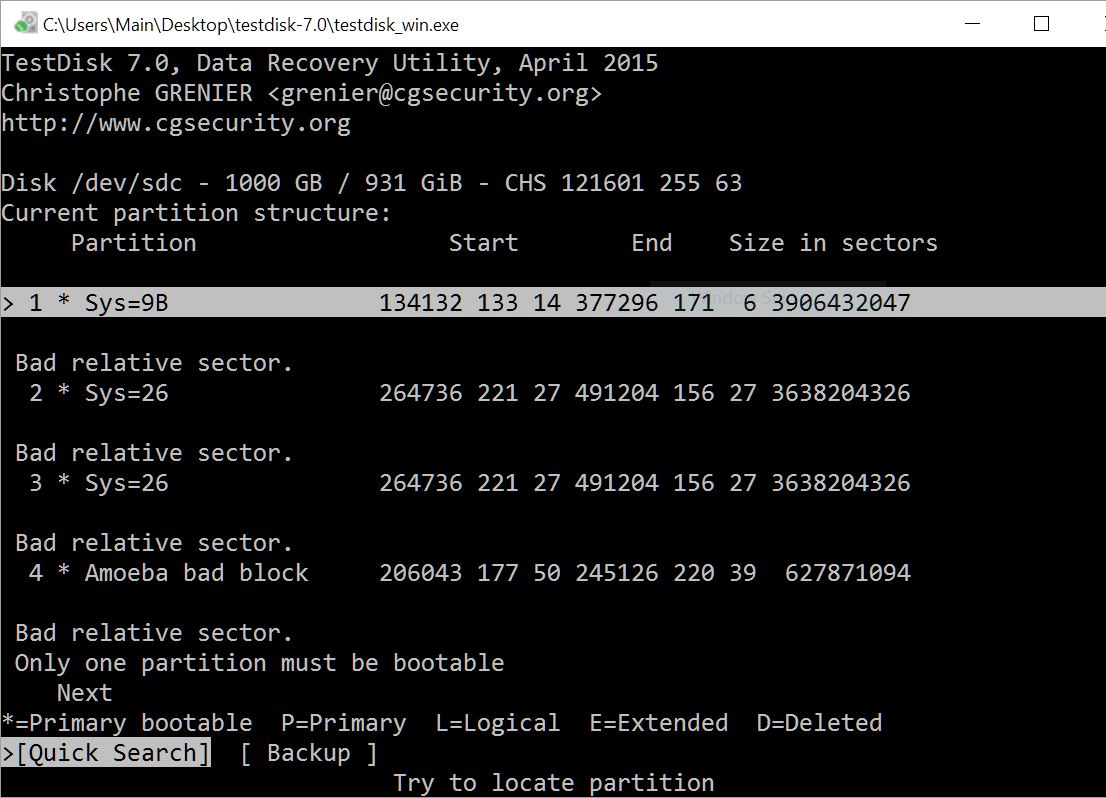
Task: Click the Disk /dev/sdc info line
Action: coord(372,183)
